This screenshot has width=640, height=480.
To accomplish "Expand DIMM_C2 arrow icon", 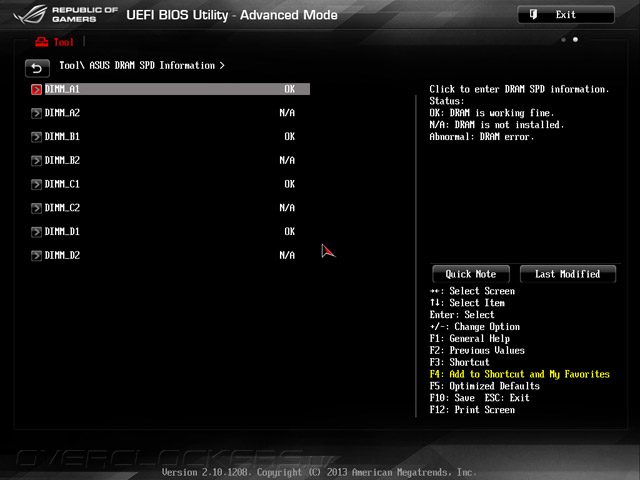I will click(x=36, y=208).
